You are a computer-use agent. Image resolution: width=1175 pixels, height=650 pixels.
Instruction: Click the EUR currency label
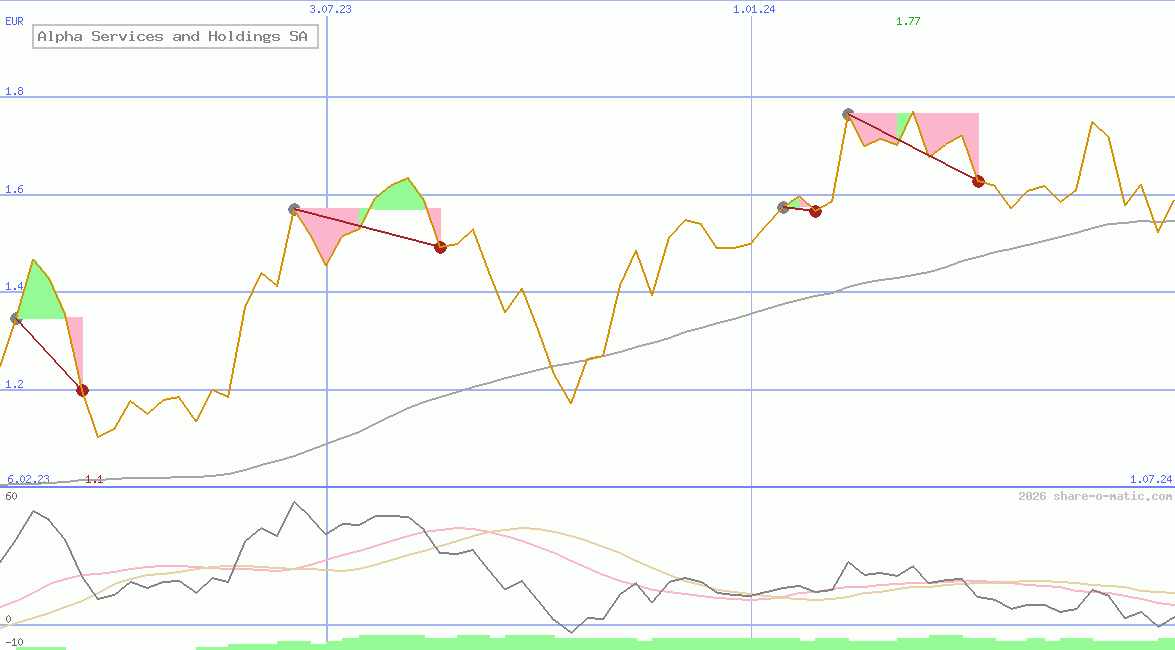(x=14, y=19)
